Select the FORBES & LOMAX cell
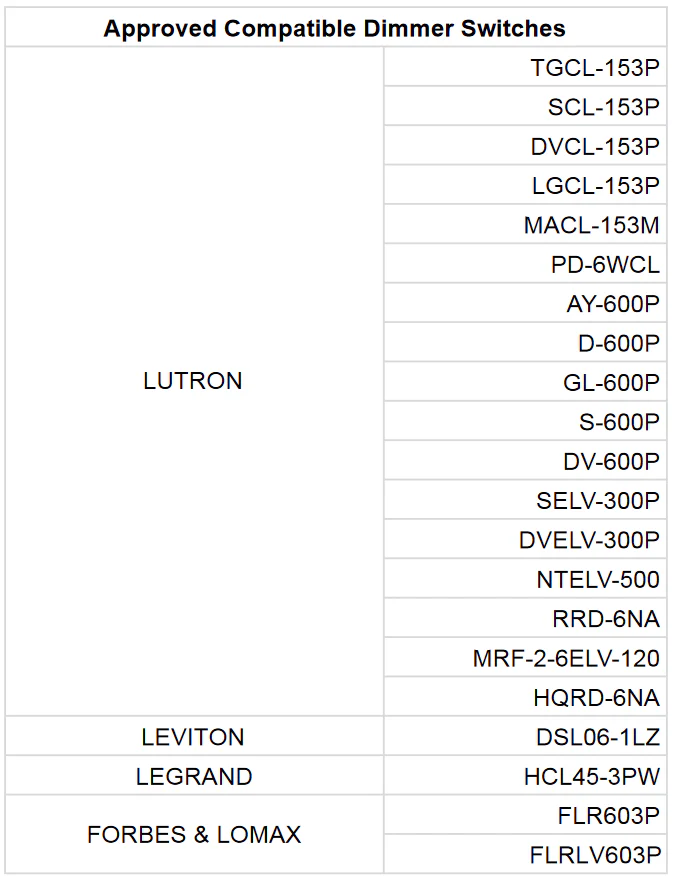 (x=193, y=835)
